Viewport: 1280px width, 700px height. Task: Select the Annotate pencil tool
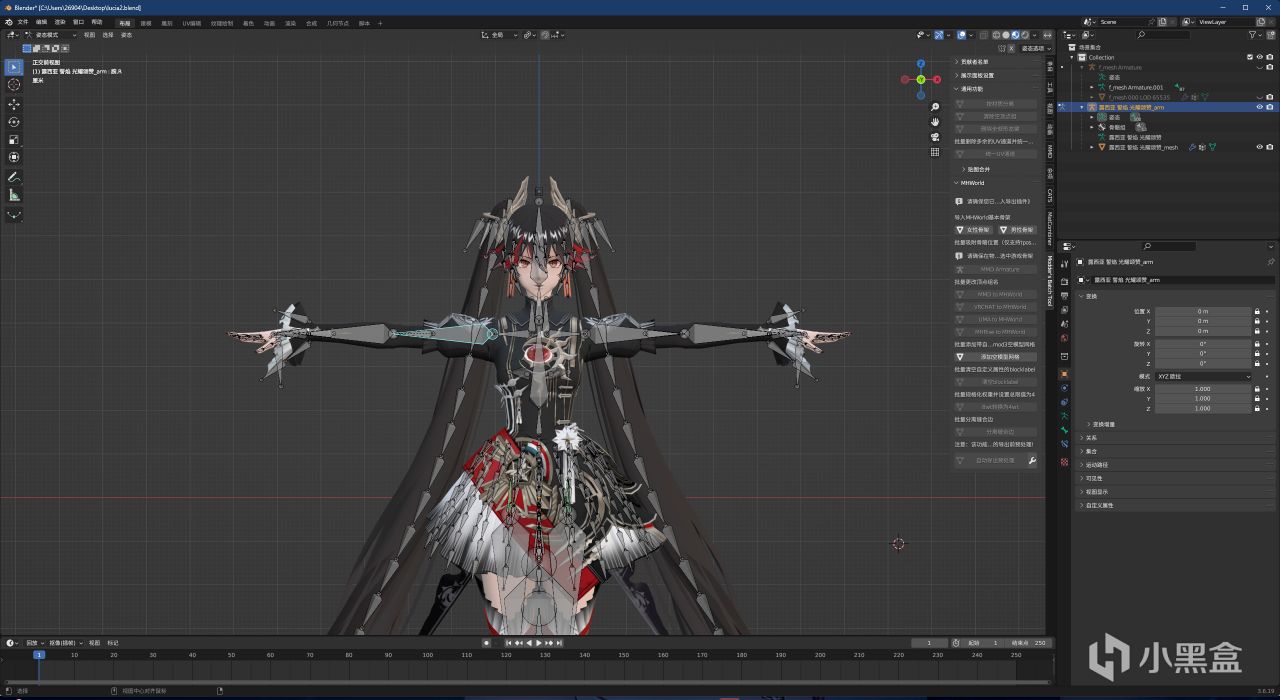[14, 177]
